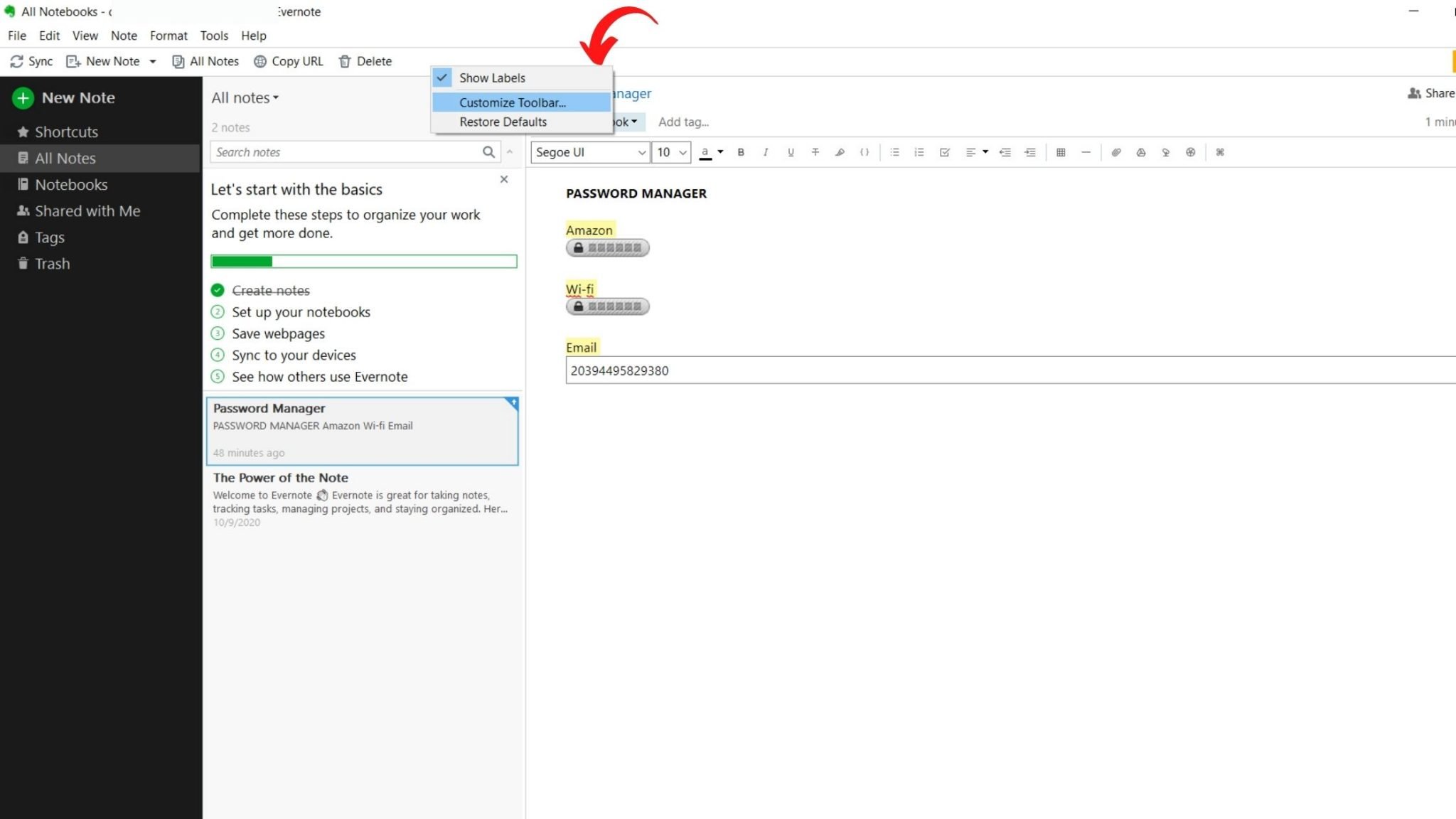The width and height of the screenshot is (1456, 819).
Task: Click the increase indent icon
Action: coord(1030,152)
